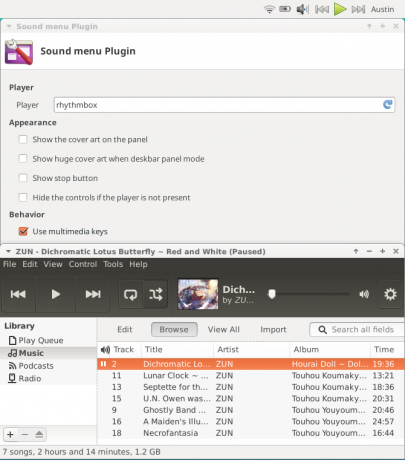Click the minus remove playlist button
Screen dimensions: 405x460
(25, 434)
